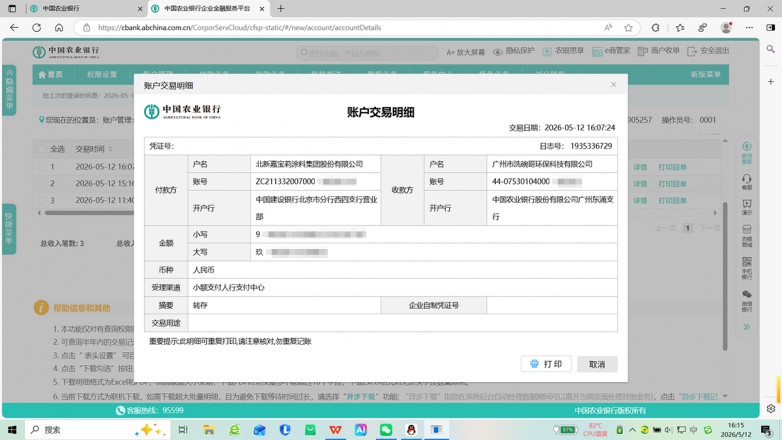Image resolution: width=782 pixels, height=440 pixels.
Task: Open browser favorites list icon
Action: (x=680, y=27)
